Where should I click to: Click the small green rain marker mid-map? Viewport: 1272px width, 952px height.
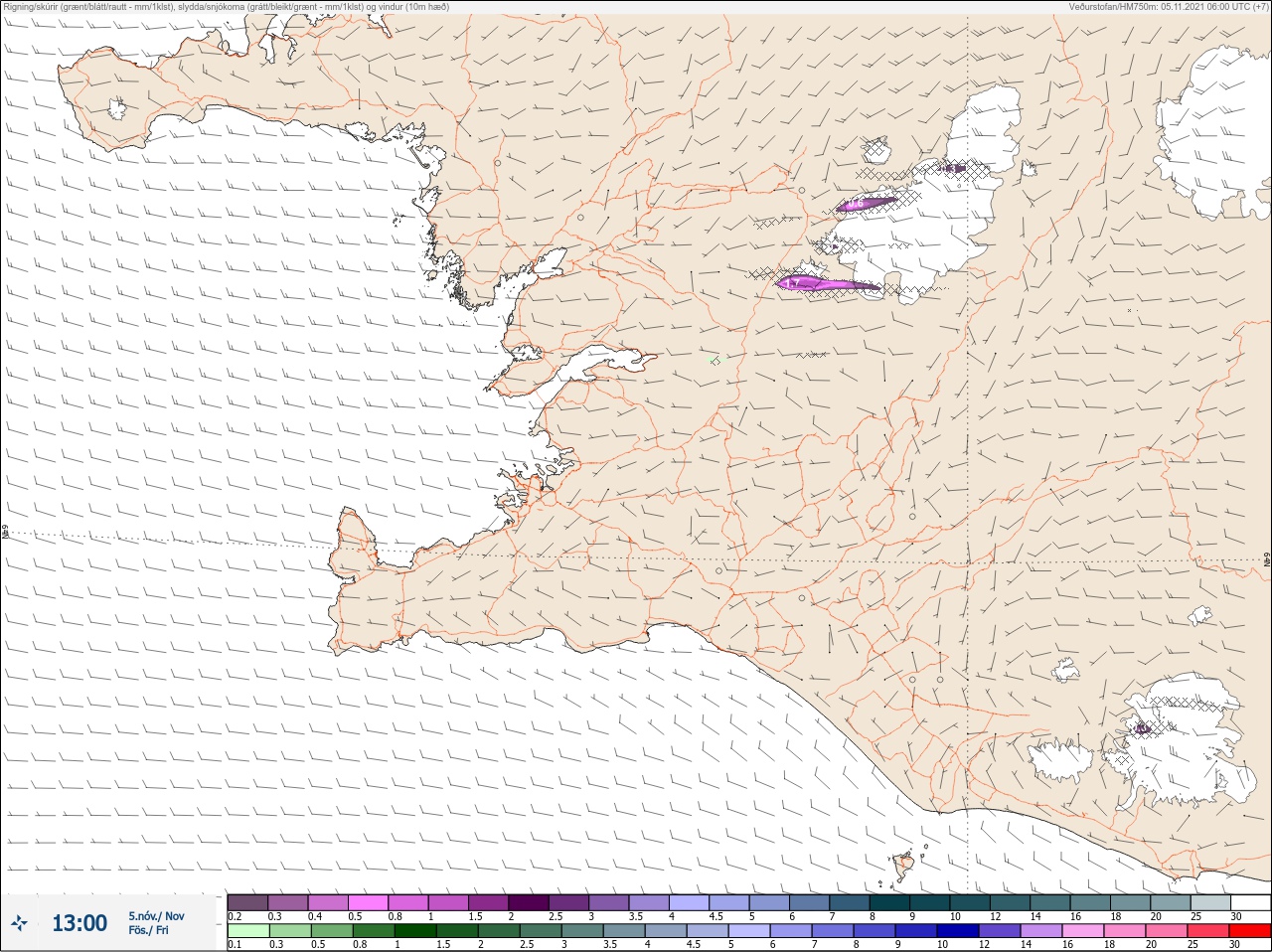[x=715, y=361]
